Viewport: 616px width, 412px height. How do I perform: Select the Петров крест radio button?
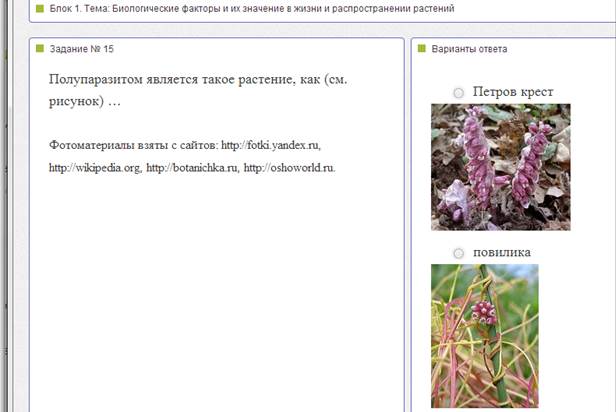coord(458,93)
